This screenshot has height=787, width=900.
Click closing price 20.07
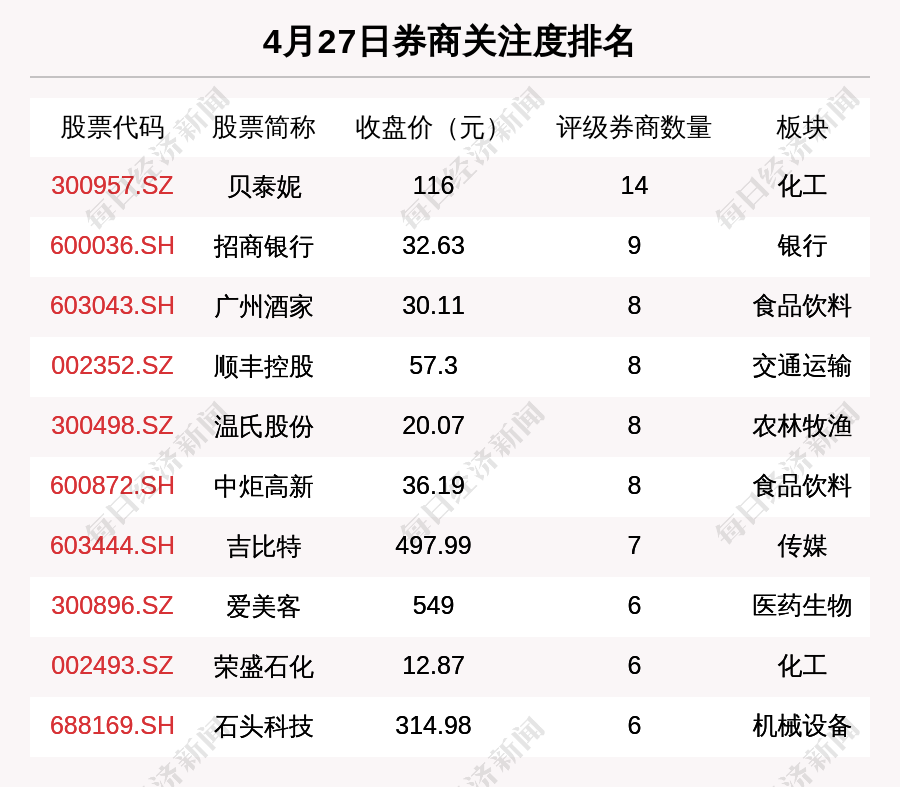[433, 425]
